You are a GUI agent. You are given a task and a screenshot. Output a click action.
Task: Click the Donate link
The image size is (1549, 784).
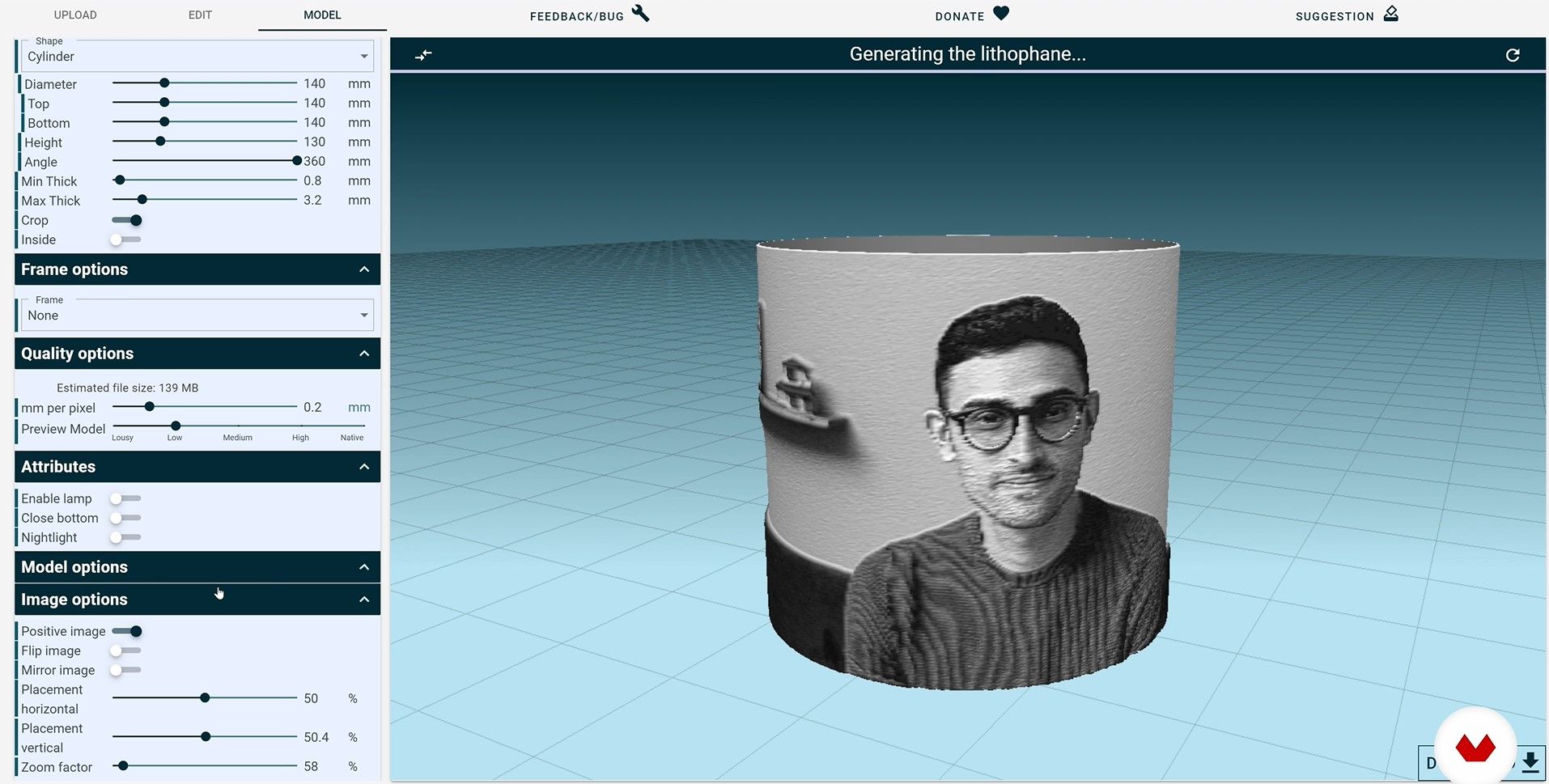coord(959,16)
